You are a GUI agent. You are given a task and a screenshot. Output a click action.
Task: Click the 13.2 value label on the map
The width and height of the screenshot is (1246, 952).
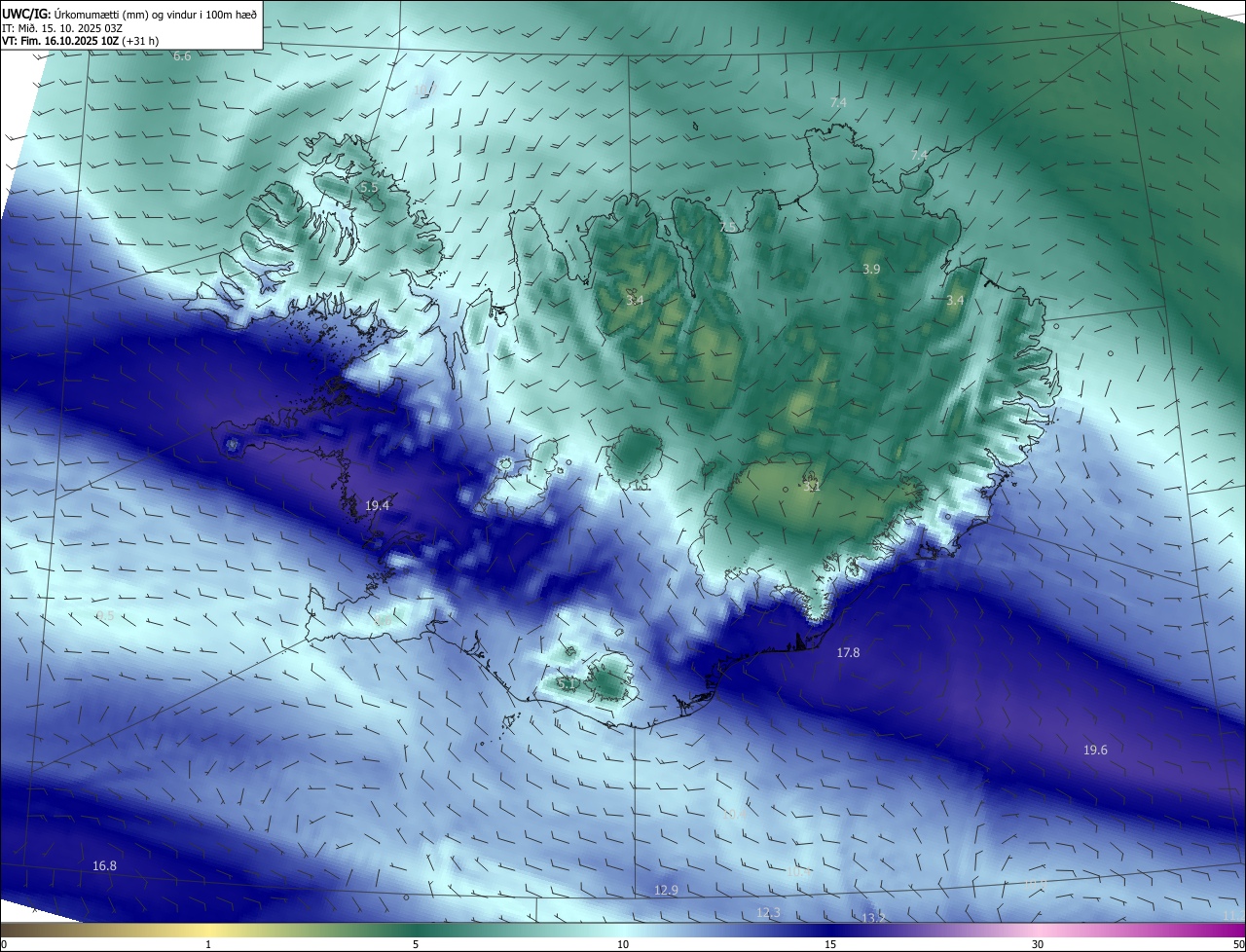873,918
